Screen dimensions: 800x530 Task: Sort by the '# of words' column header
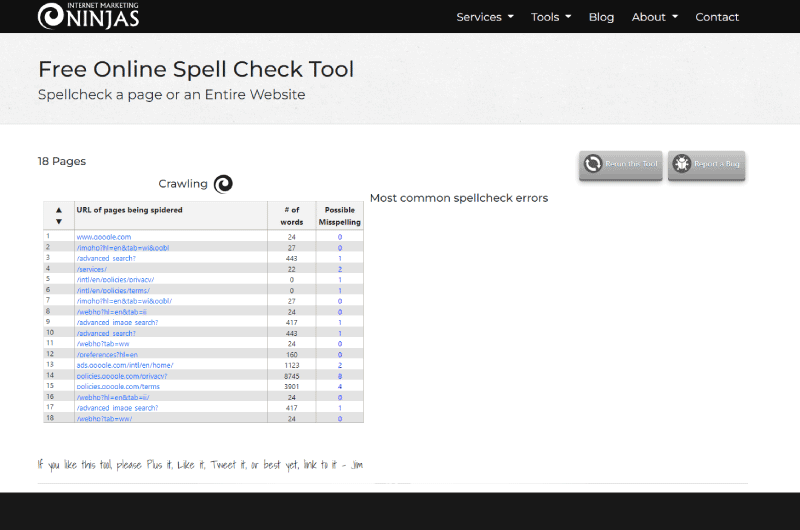pos(292,215)
